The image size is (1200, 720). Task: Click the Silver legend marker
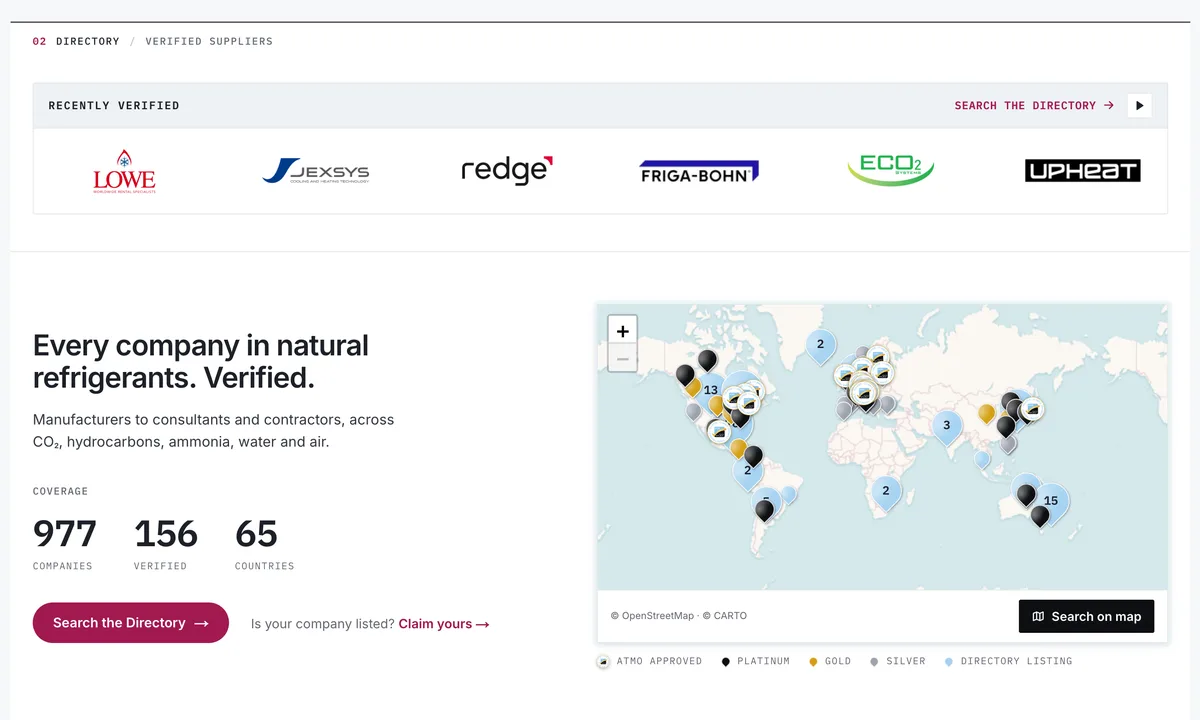(874, 662)
